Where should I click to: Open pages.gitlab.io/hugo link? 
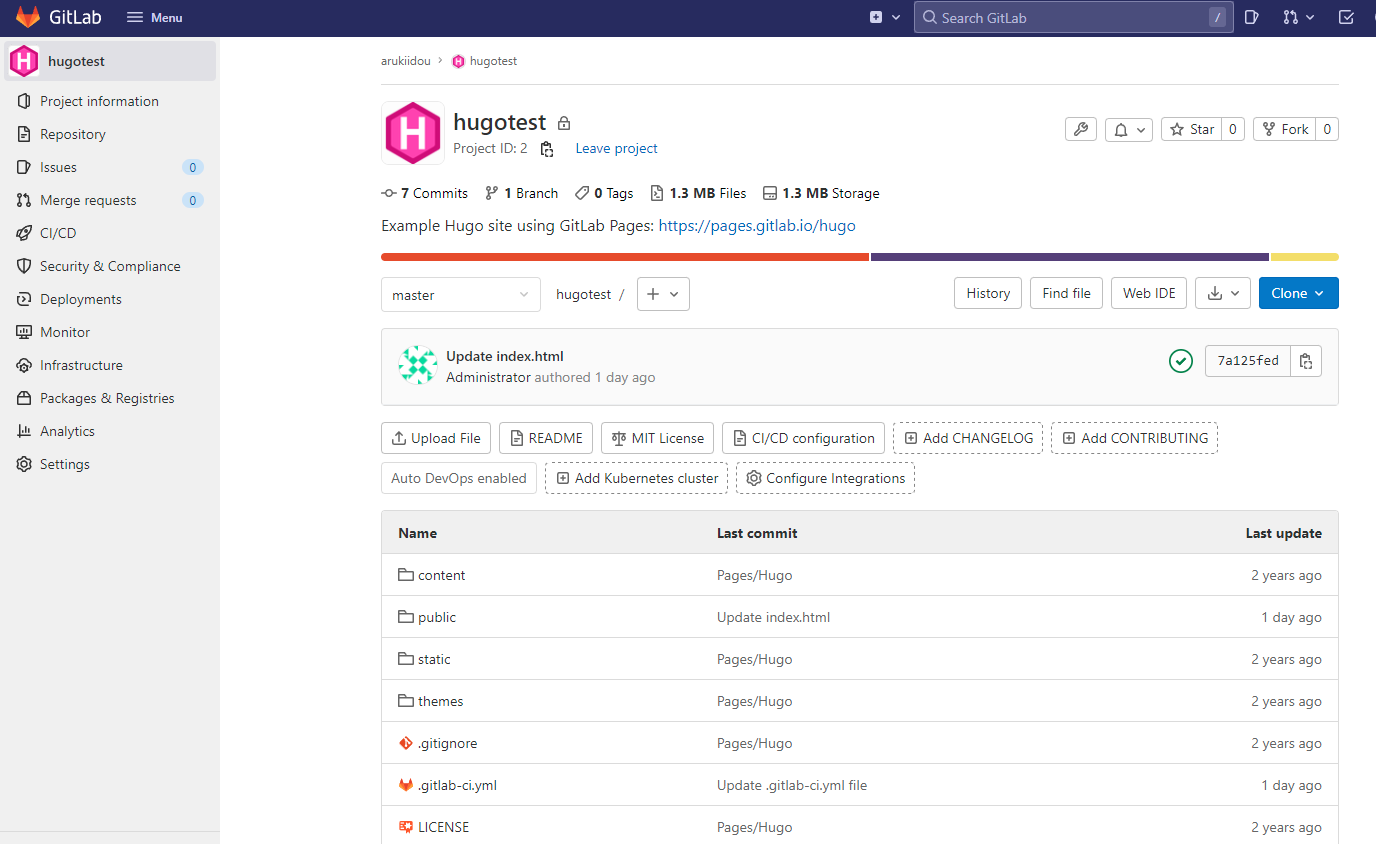[757, 226]
